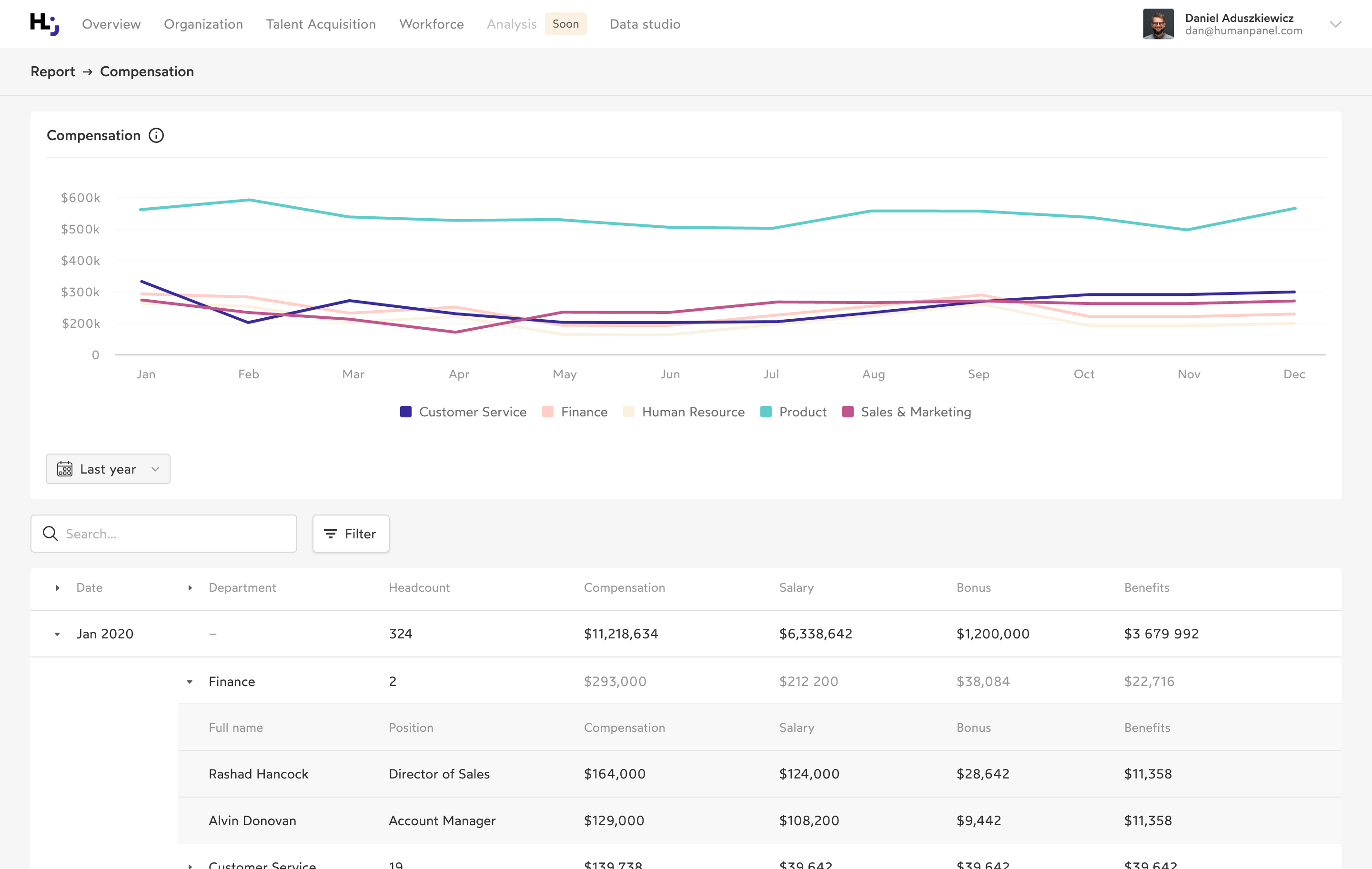The image size is (1372, 869).
Task: Switch to the Workforce section
Action: point(431,24)
